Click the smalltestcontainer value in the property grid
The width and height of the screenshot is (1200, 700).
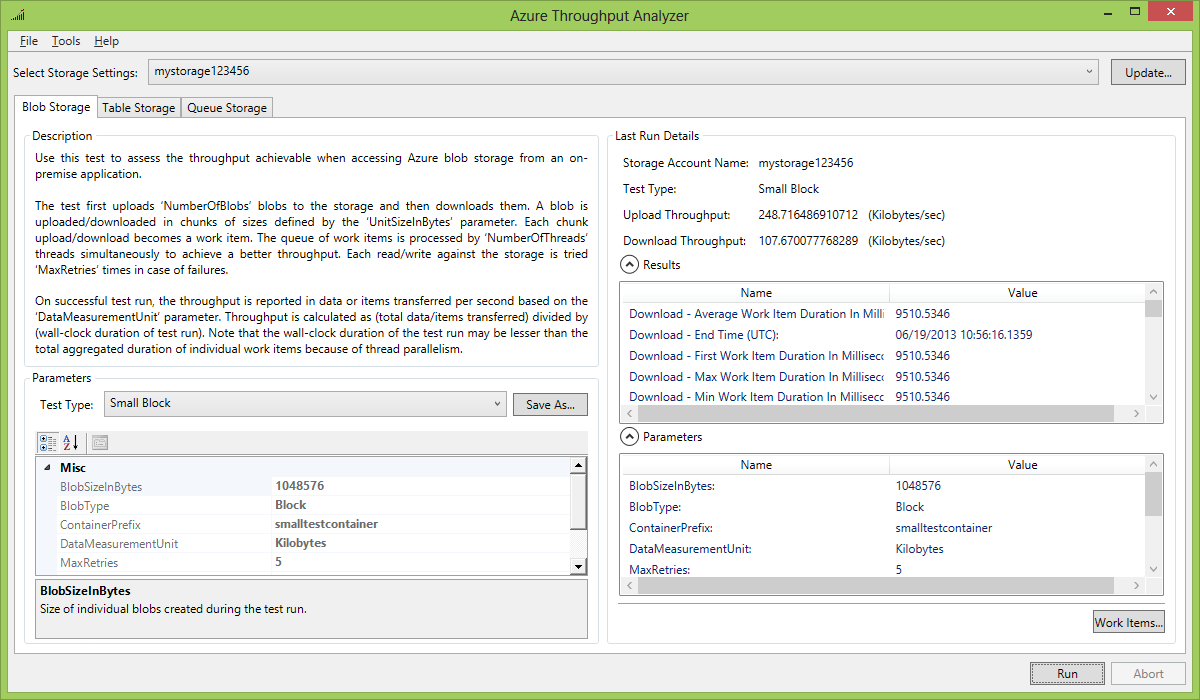[x=420, y=524]
